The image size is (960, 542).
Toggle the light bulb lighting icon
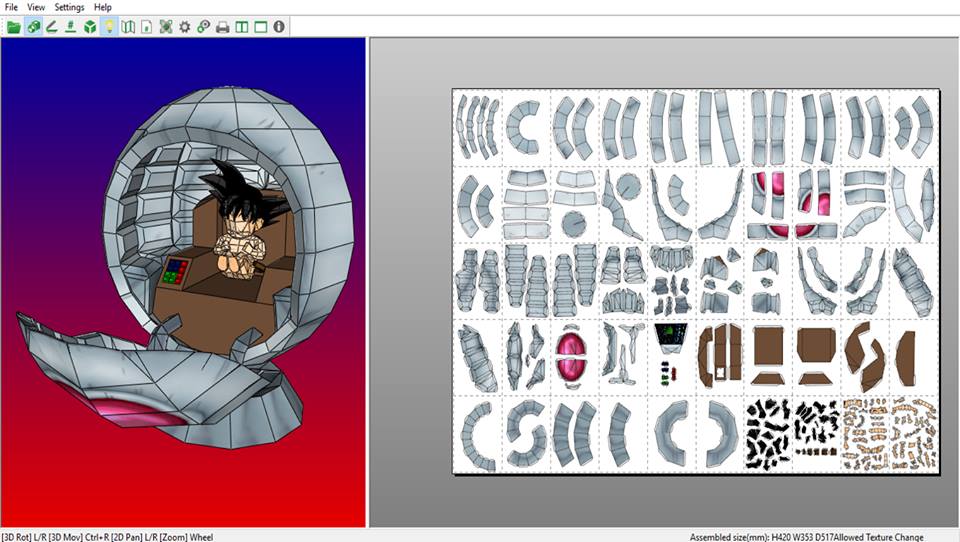(x=109, y=27)
